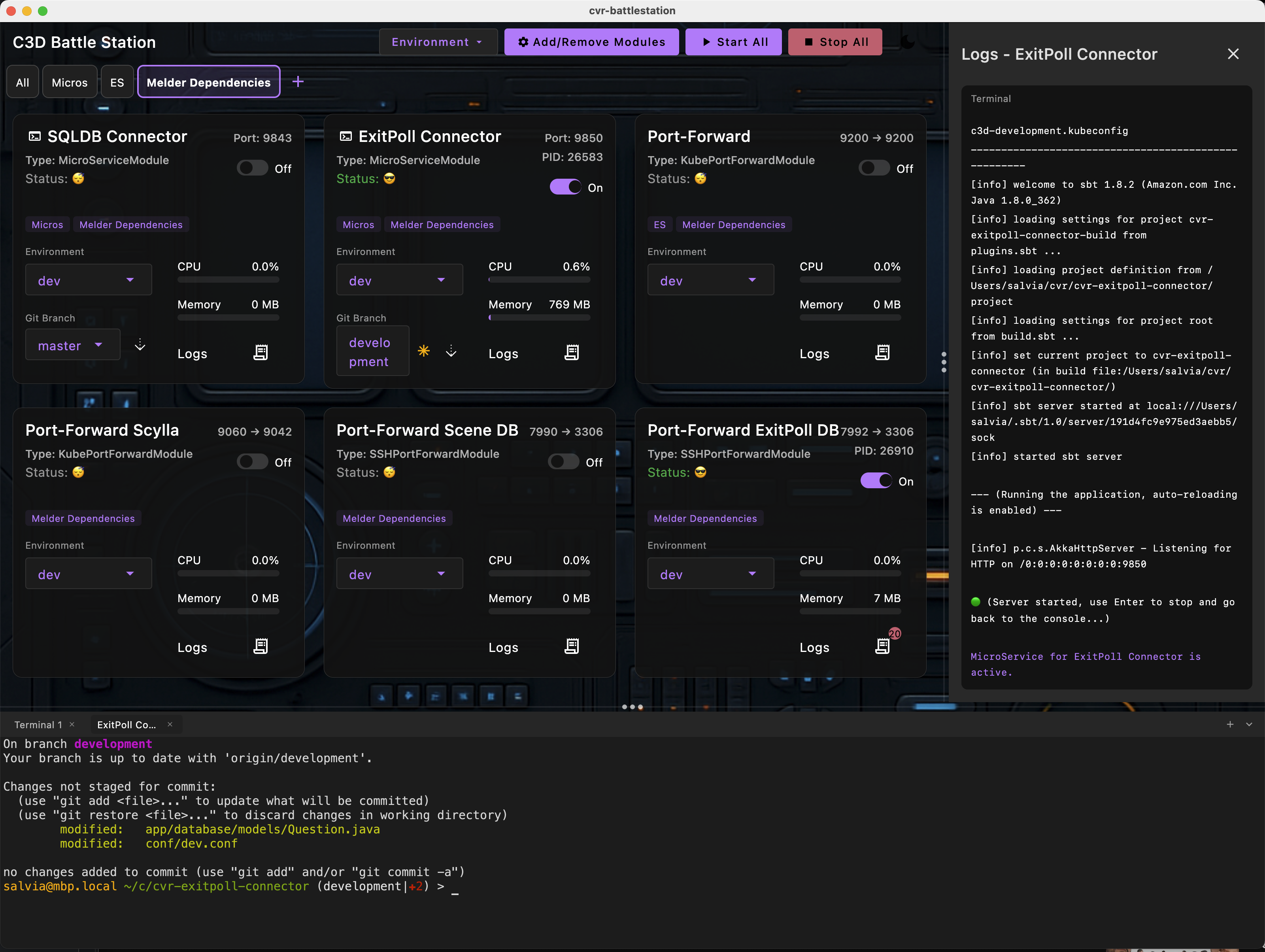
Task: Open Port-Forward Scene DB environment dropdown
Action: (x=399, y=574)
